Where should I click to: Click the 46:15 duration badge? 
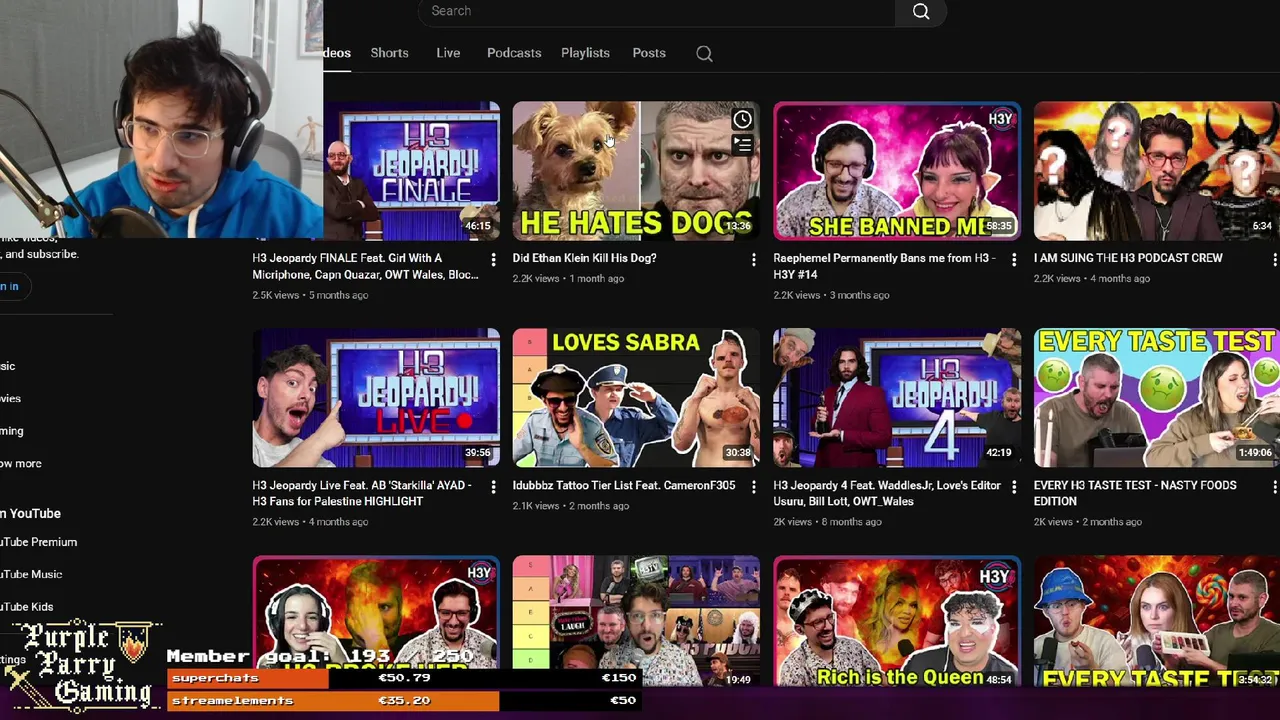coord(478,227)
